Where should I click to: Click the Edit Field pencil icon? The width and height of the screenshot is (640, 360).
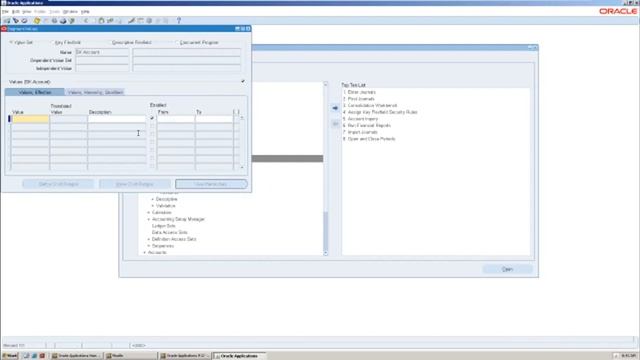tap(131, 20)
